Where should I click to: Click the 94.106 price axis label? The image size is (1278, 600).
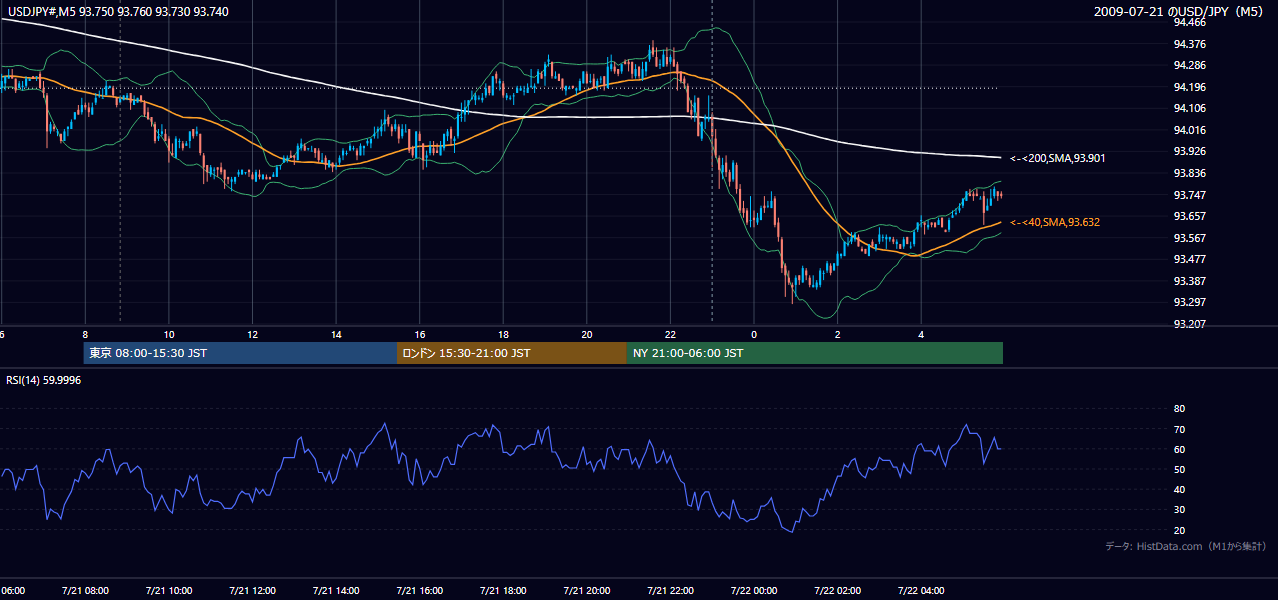click(1189, 108)
